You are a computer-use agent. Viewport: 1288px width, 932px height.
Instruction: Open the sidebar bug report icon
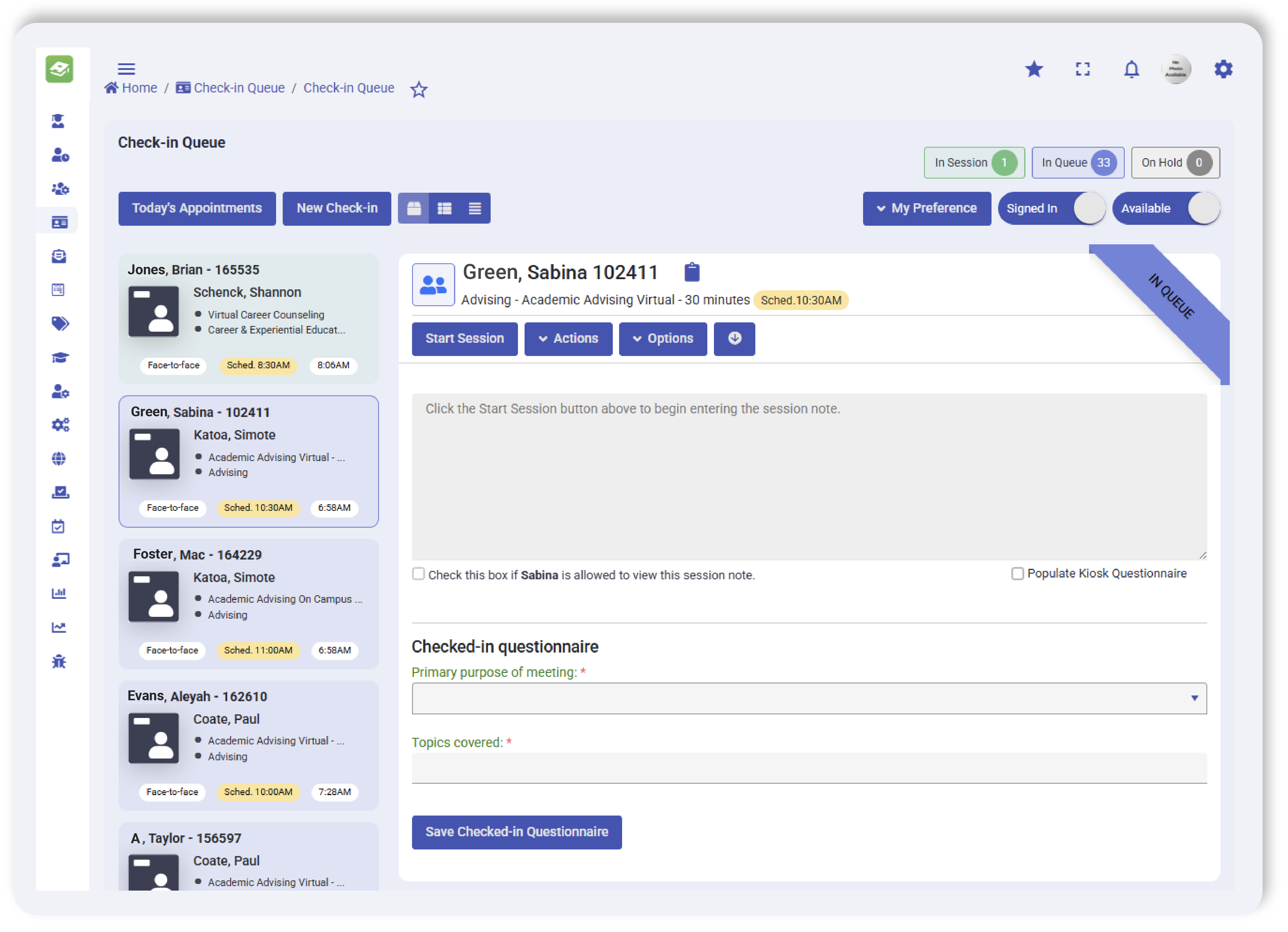[x=59, y=662]
